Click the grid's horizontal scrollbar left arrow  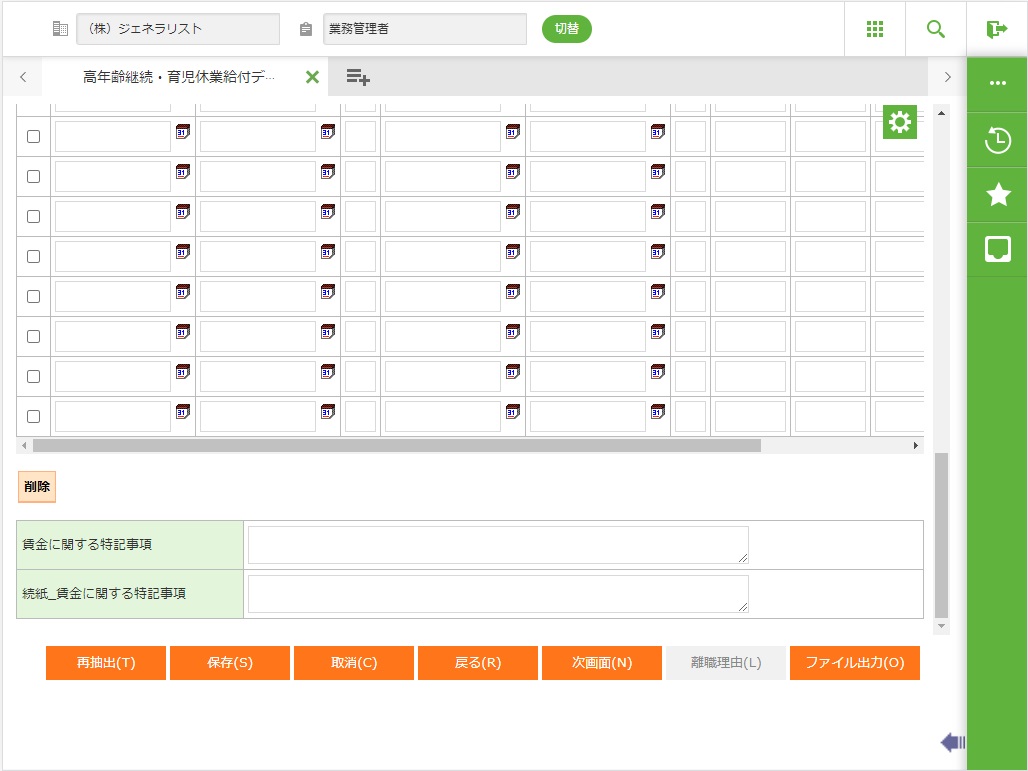(x=24, y=446)
